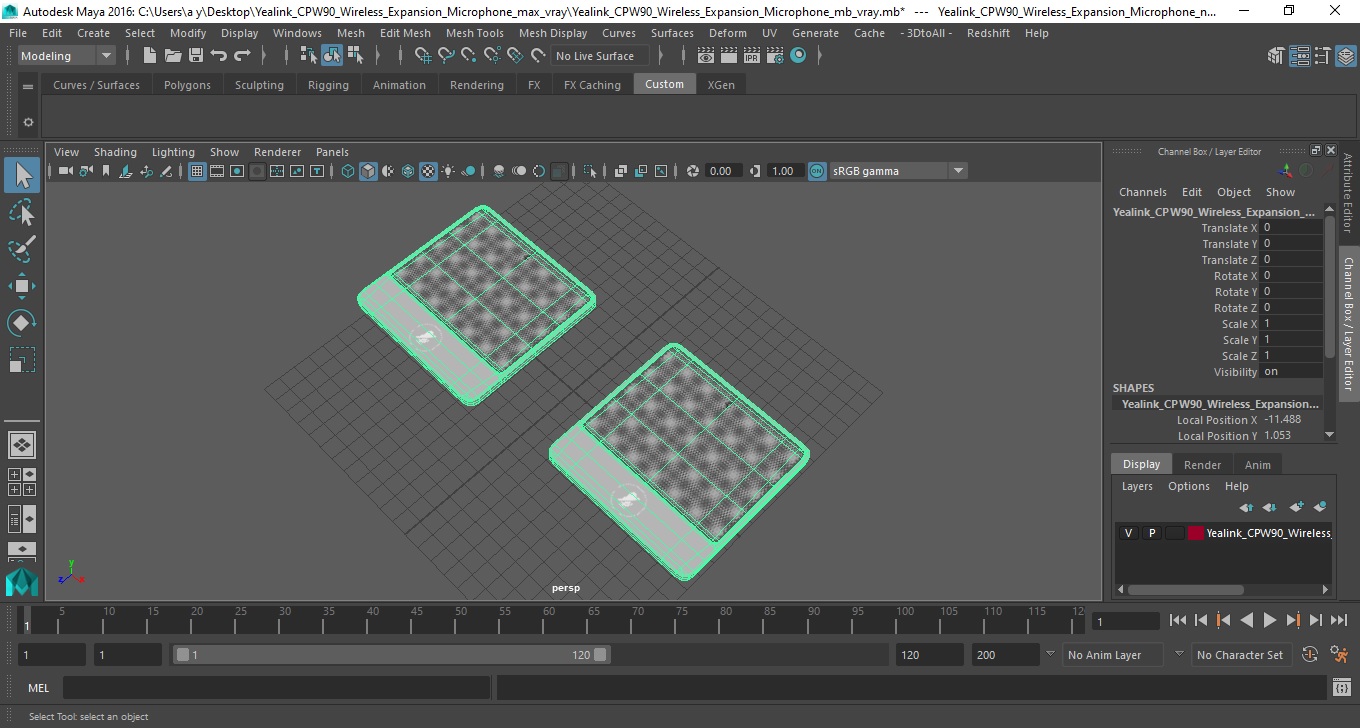Activate the Paint Selection tool

(22, 249)
